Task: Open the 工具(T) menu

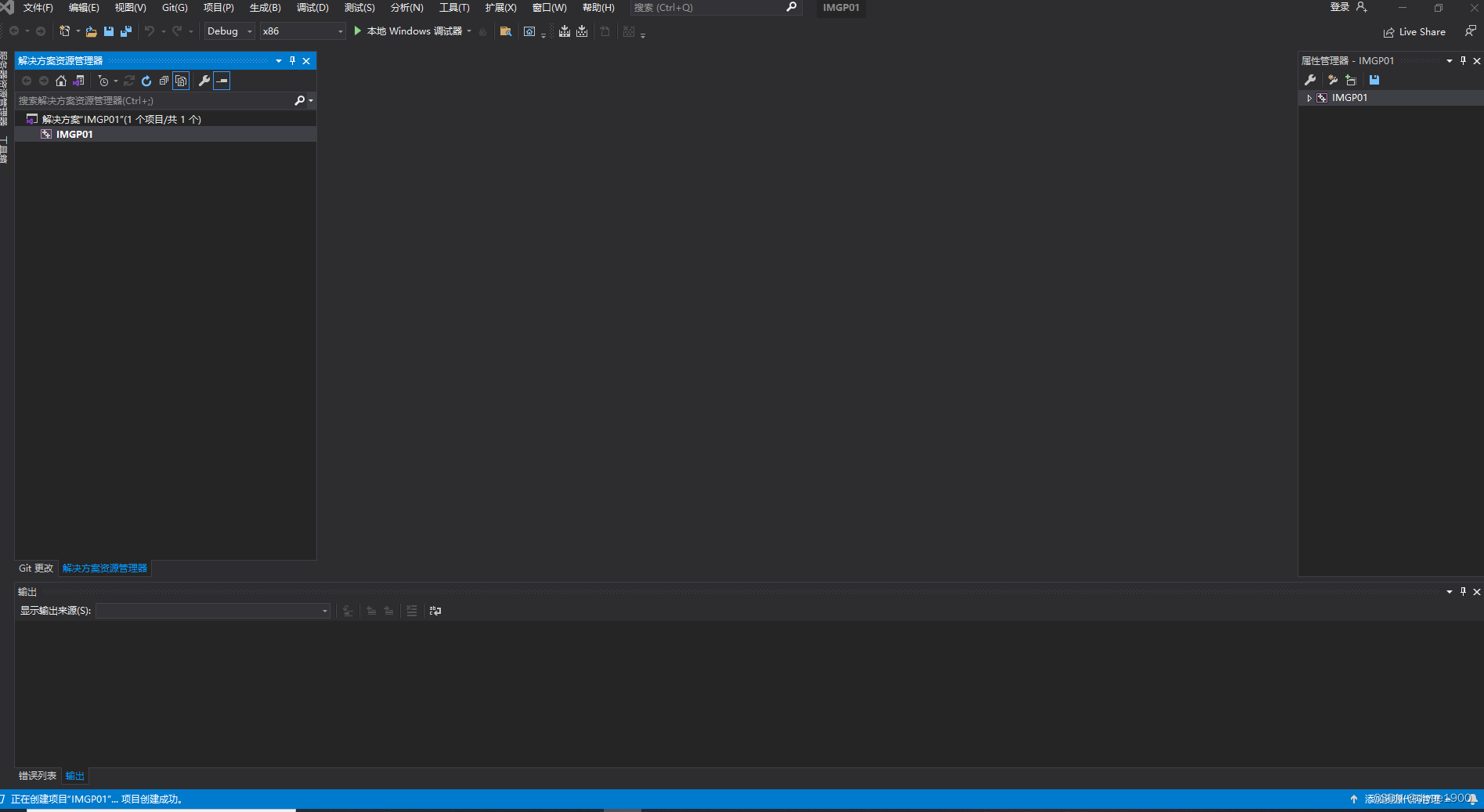Action: click(454, 8)
